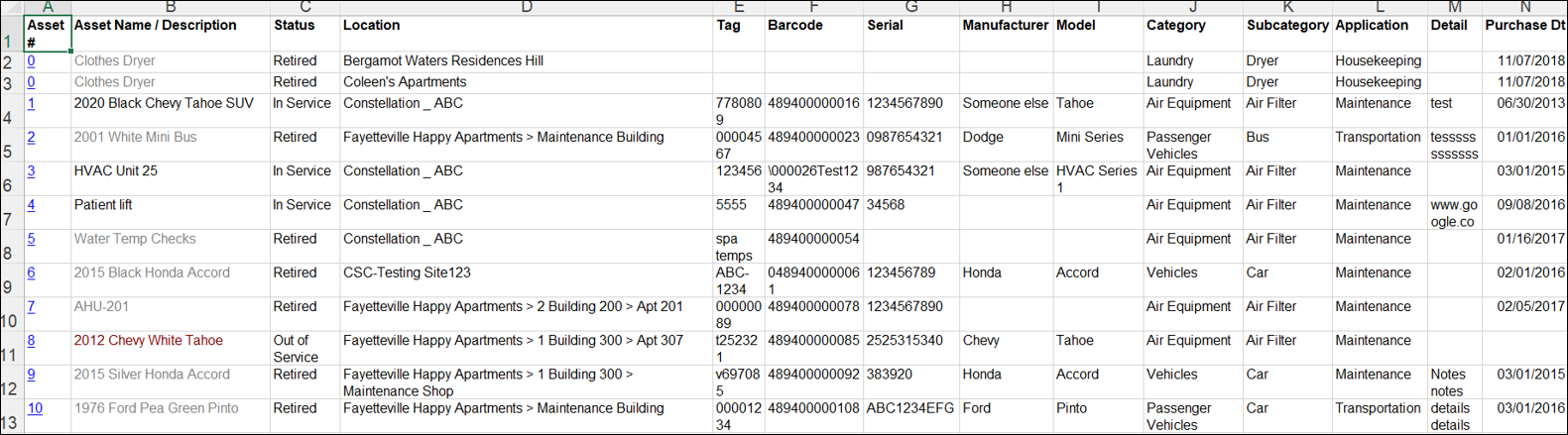Select column D header

[526, 7]
